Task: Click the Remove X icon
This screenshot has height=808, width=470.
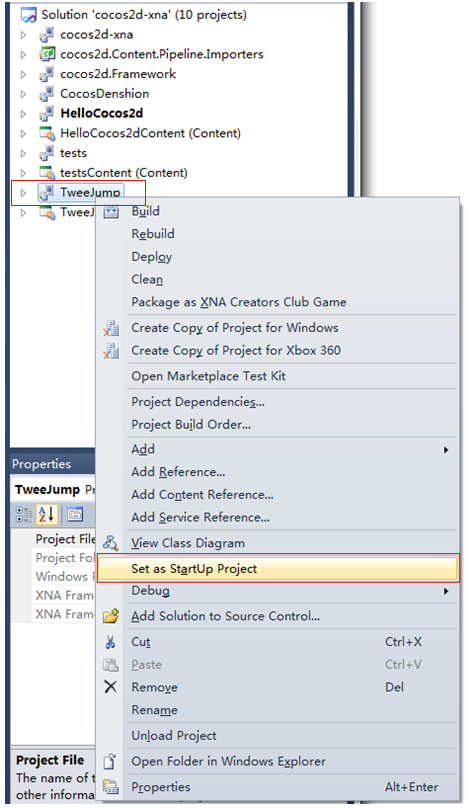Action: (x=110, y=687)
